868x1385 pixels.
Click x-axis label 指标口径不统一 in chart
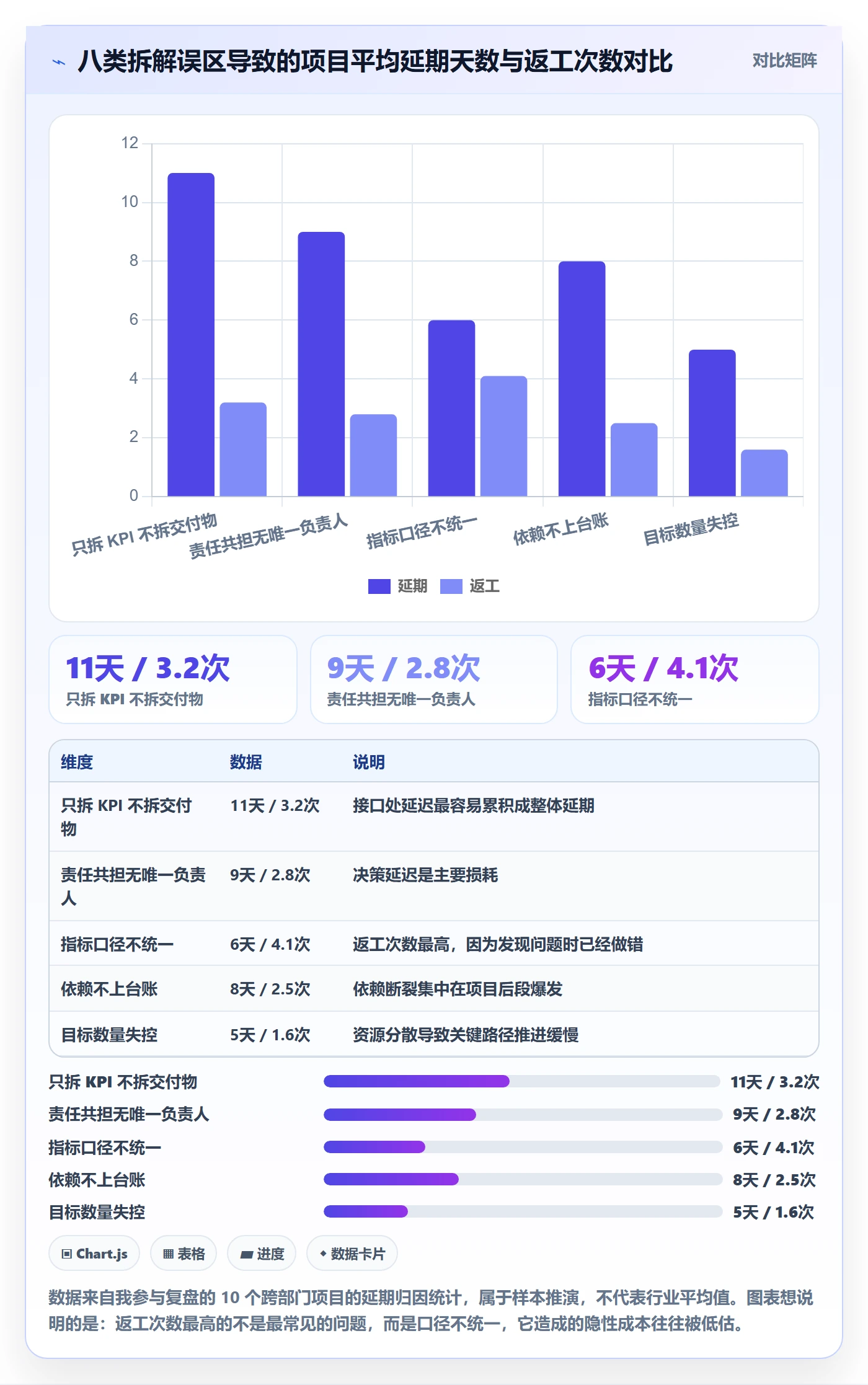(x=422, y=532)
